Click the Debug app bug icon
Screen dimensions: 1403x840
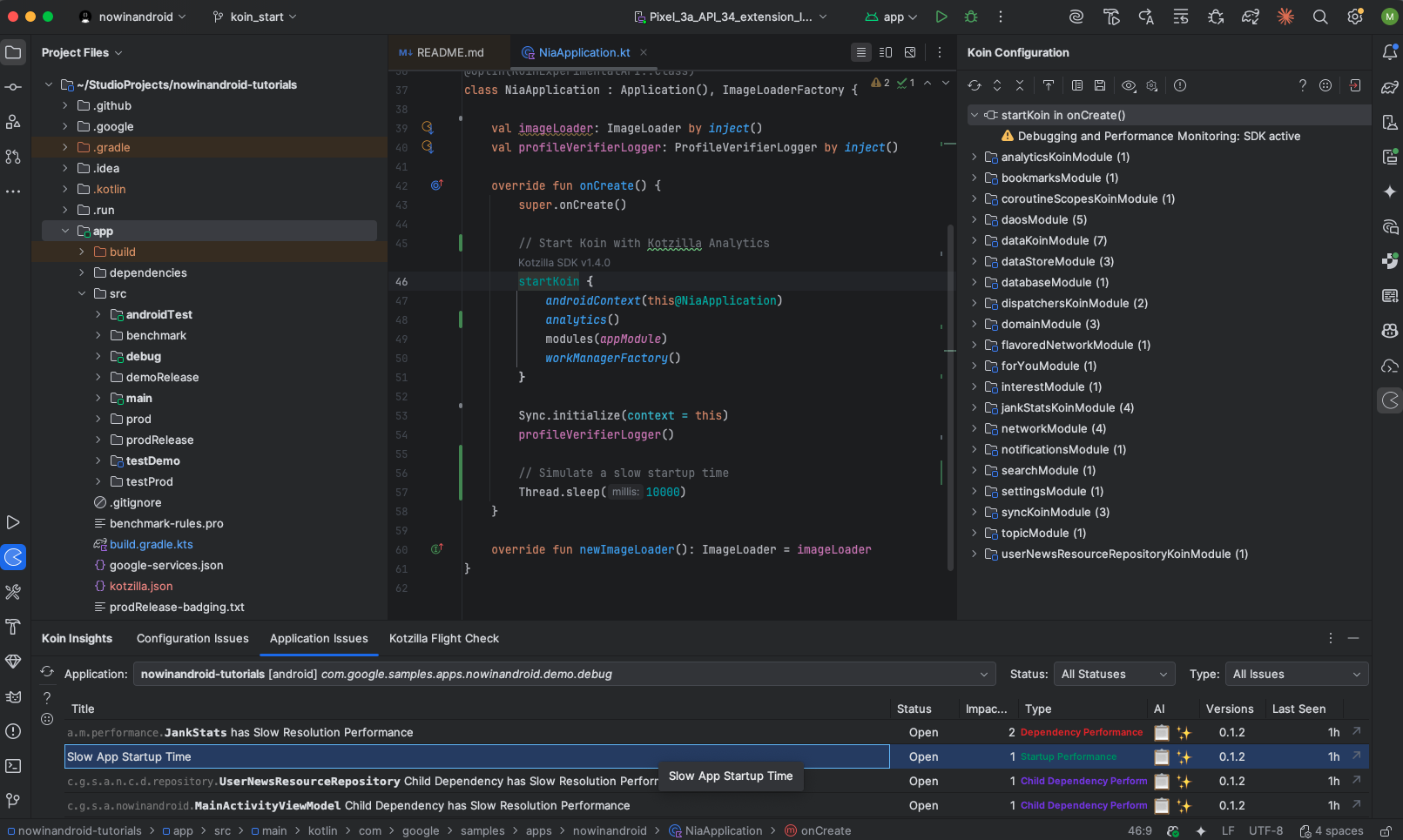click(x=971, y=17)
